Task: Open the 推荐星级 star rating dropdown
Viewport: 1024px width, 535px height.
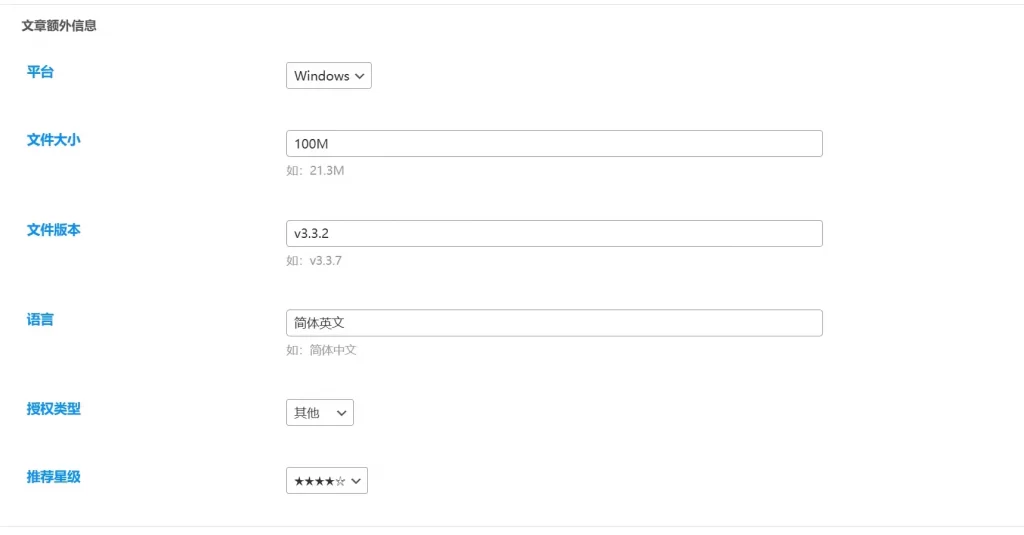Action: [x=319, y=481]
